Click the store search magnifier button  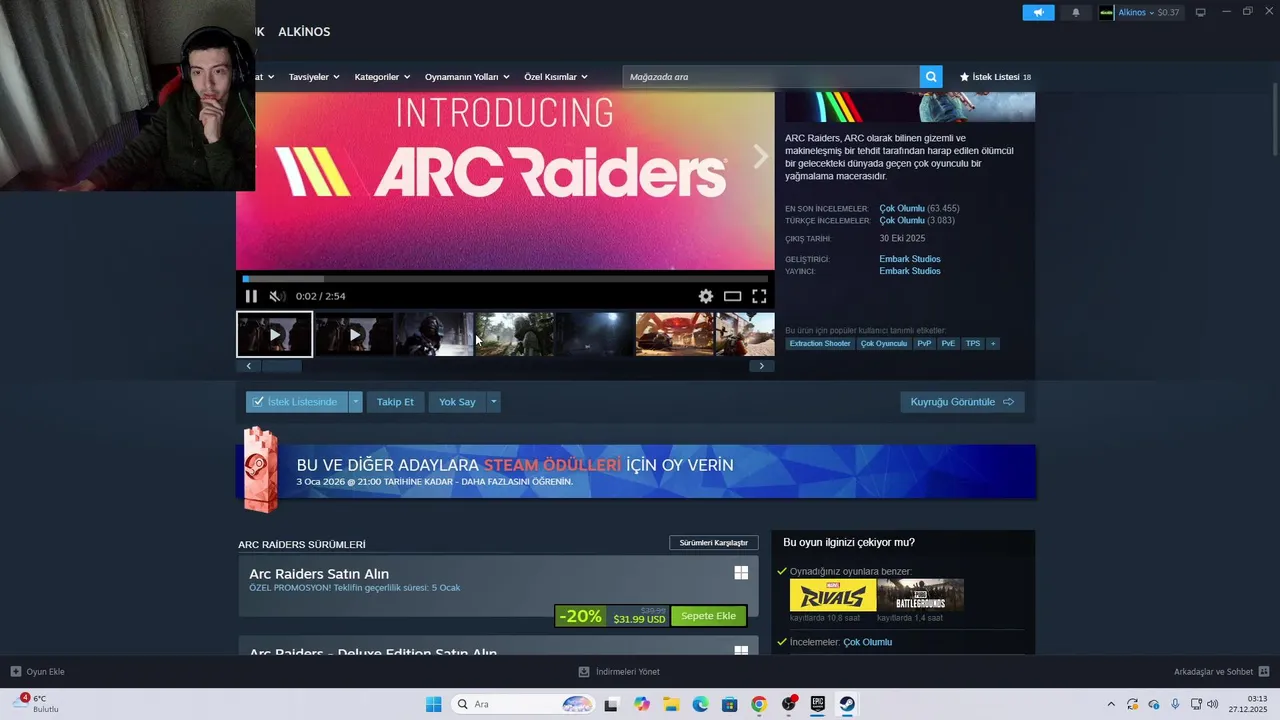[932, 77]
